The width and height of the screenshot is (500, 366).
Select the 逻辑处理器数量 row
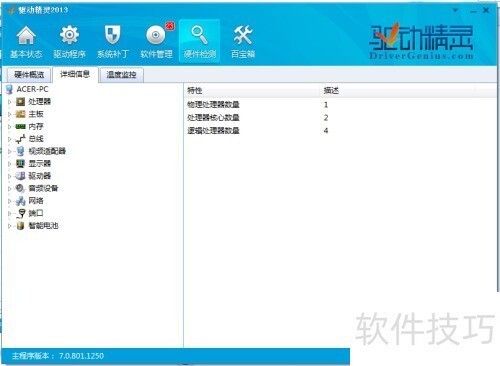tap(340, 131)
